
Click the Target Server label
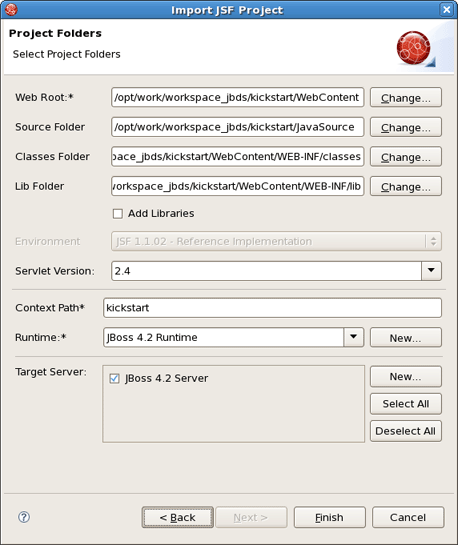tap(51, 372)
